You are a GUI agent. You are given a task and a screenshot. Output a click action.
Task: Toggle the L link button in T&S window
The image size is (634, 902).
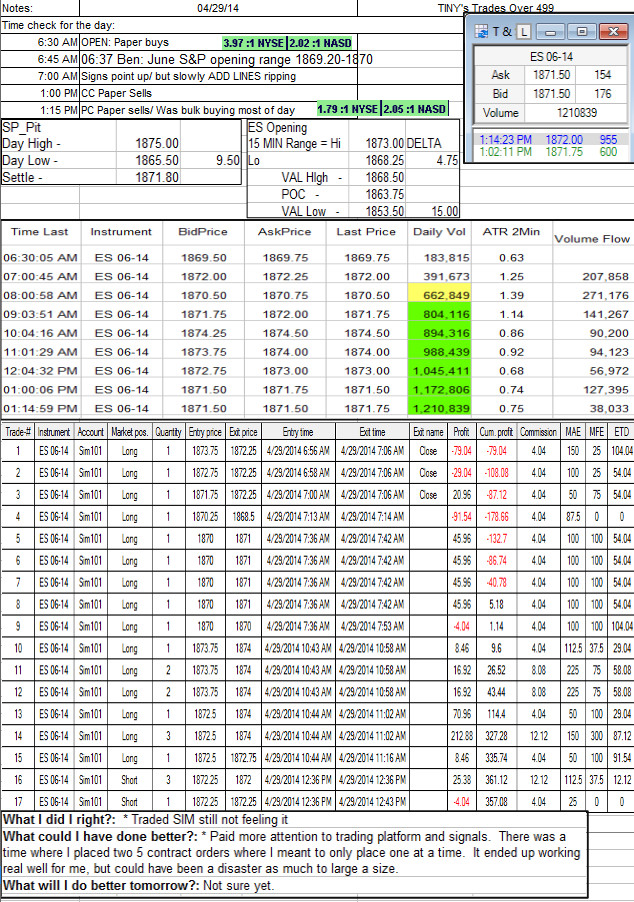523,32
